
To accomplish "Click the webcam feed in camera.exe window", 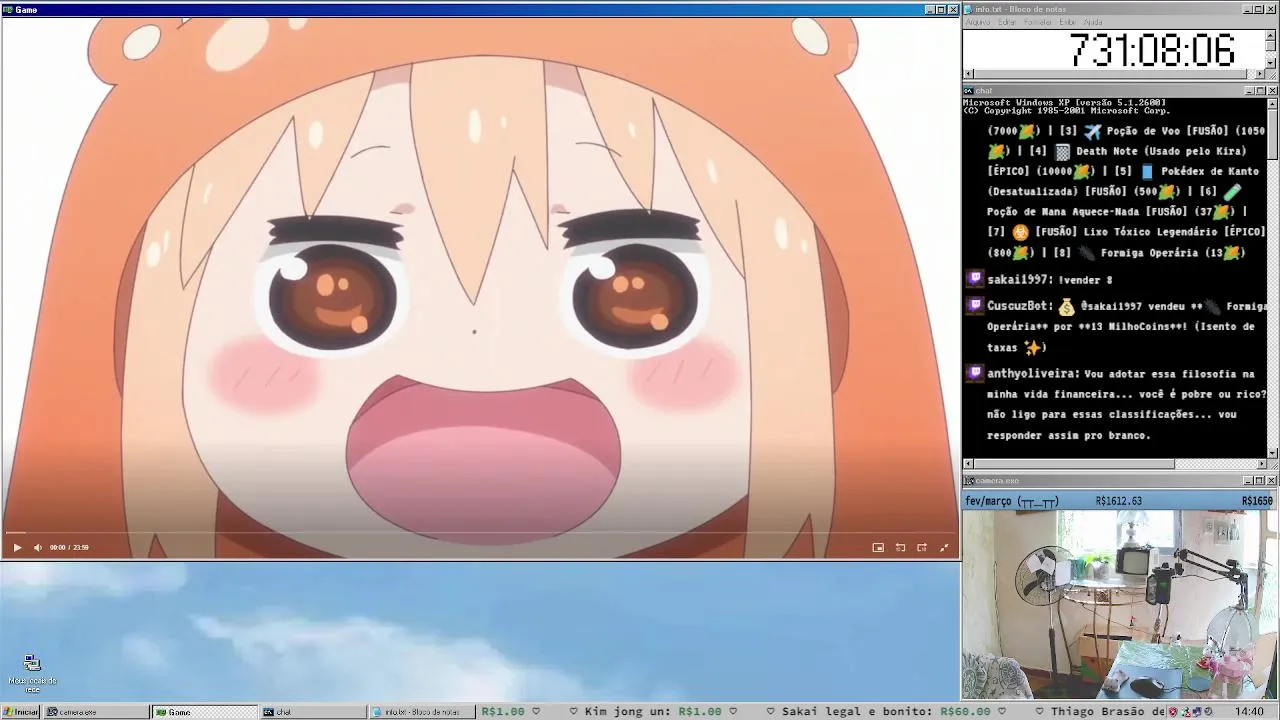I will click(1120, 605).
